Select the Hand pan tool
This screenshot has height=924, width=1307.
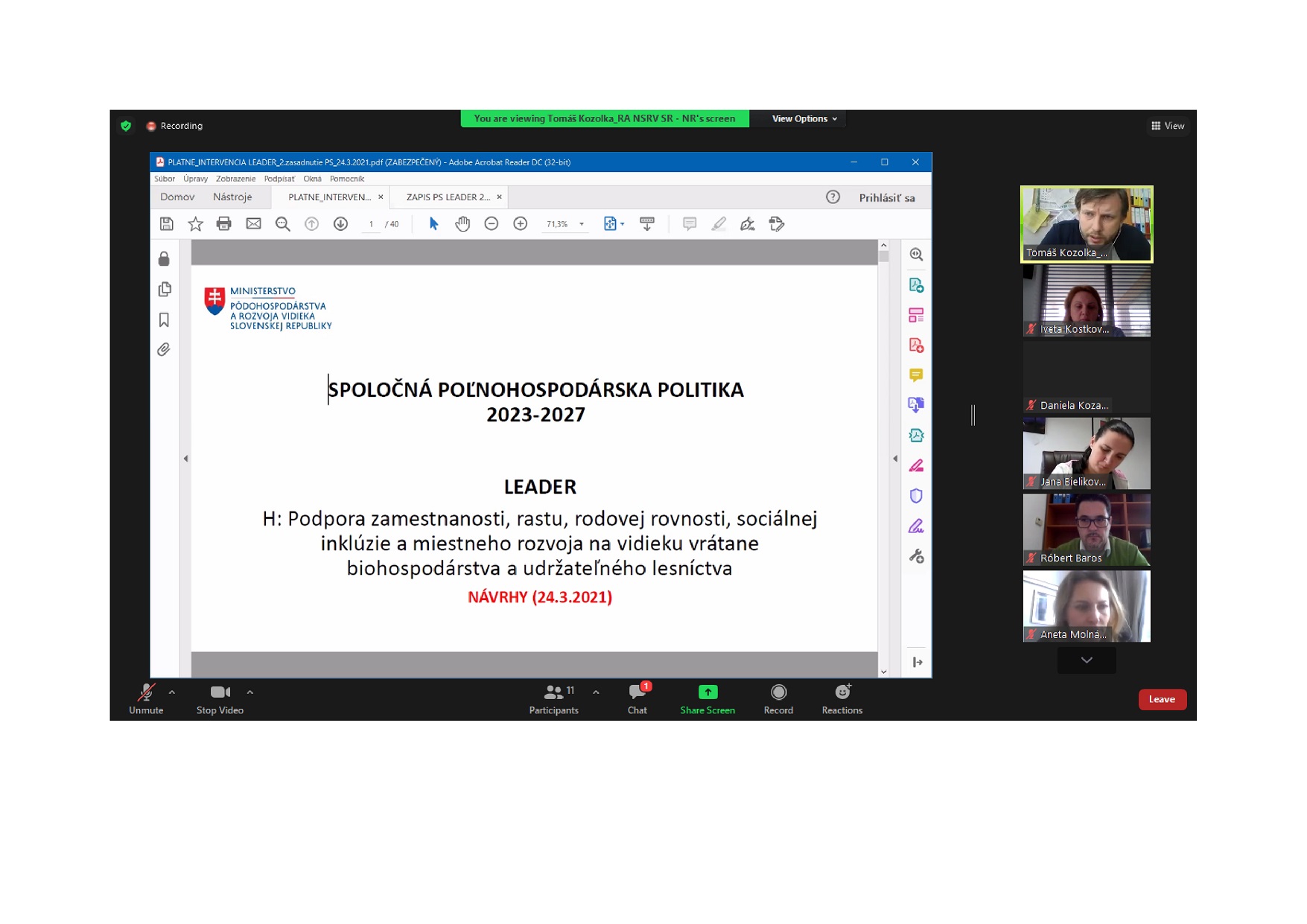pos(462,224)
